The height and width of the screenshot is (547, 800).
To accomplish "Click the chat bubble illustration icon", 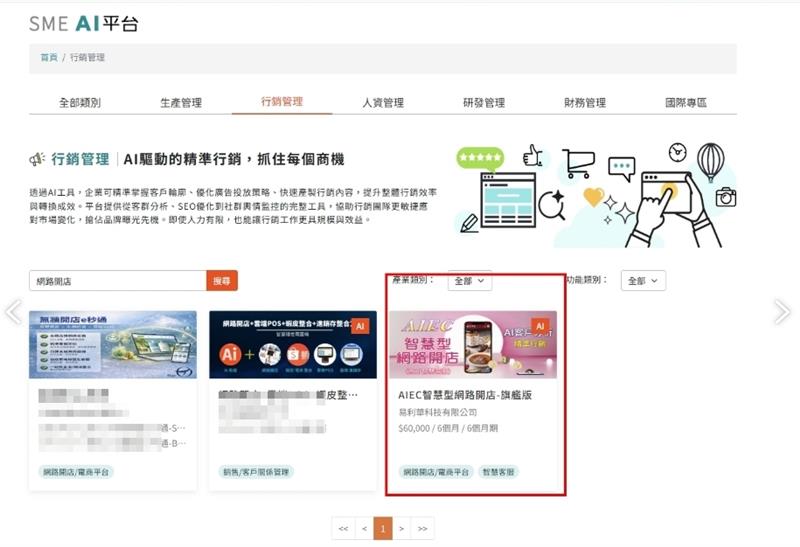I will point(621,168).
